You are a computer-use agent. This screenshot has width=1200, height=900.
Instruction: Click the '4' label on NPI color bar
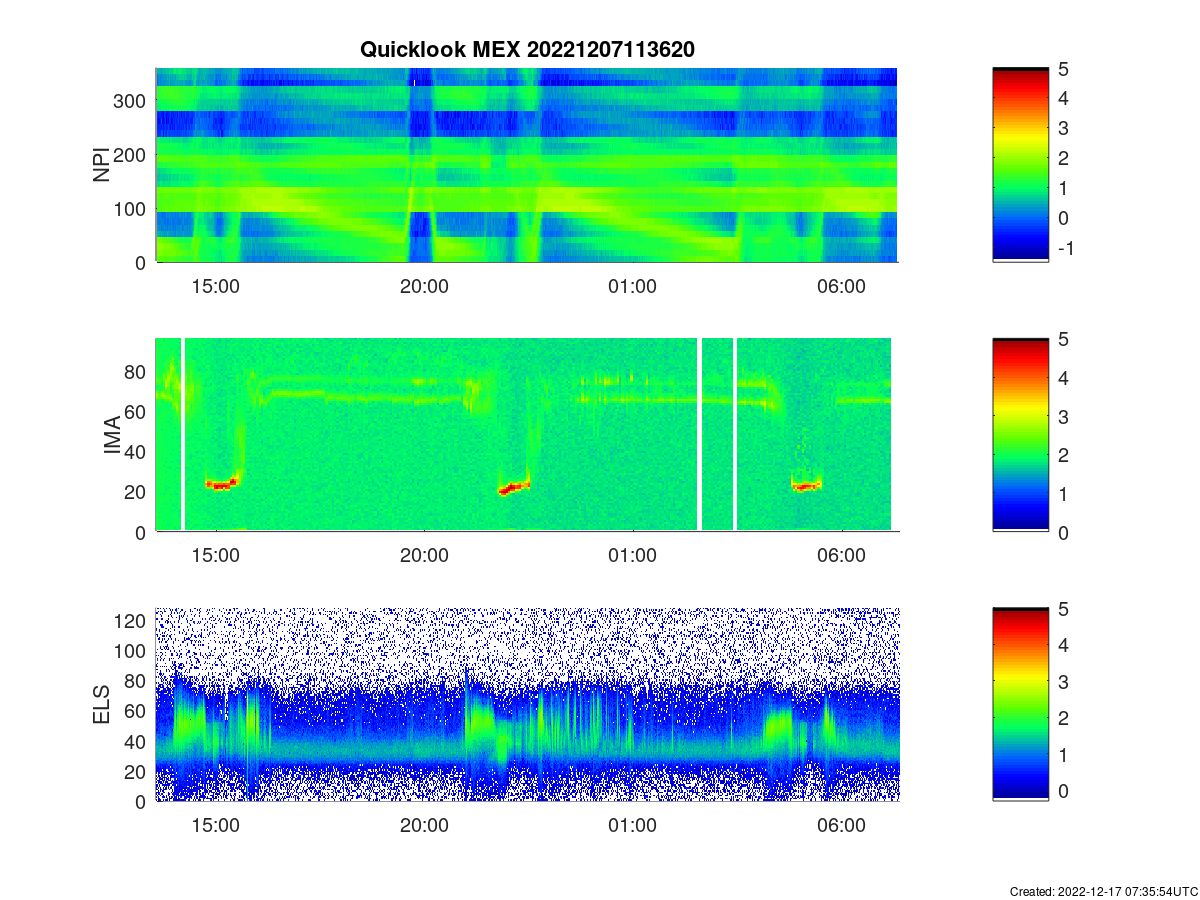(x=1063, y=98)
